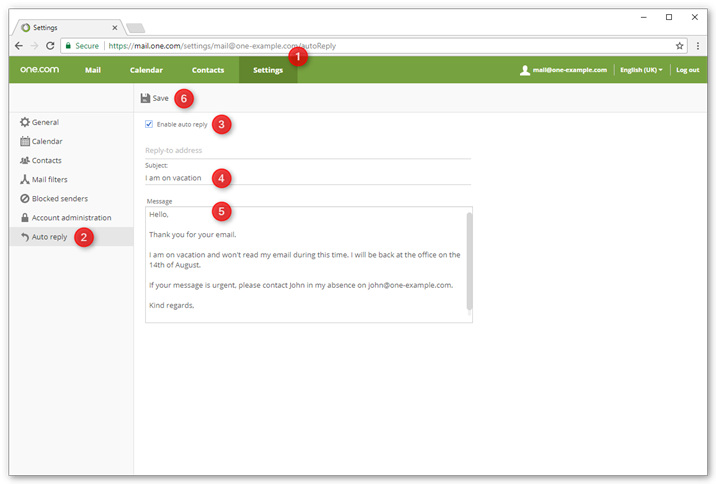Image resolution: width=716 pixels, height=484 pixels.
Task: Select the Settings tab
Action: pos(268,70)
